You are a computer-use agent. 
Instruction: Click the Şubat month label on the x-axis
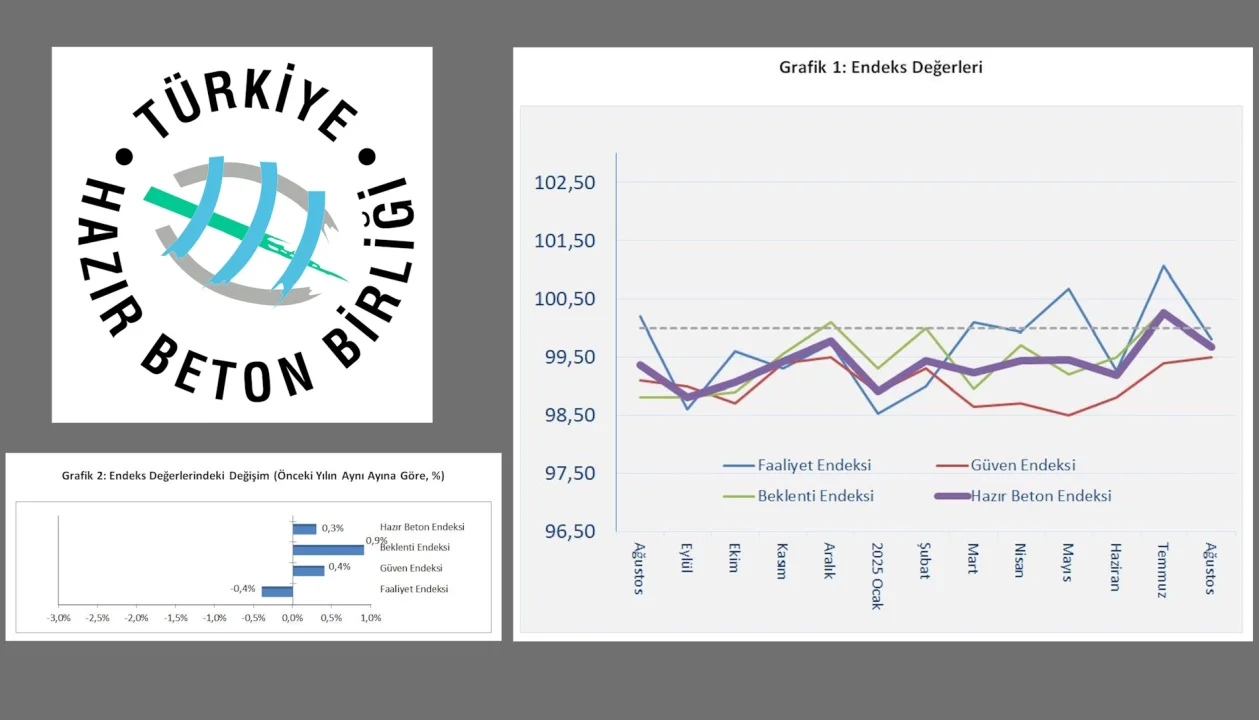[x=924, y=563]
